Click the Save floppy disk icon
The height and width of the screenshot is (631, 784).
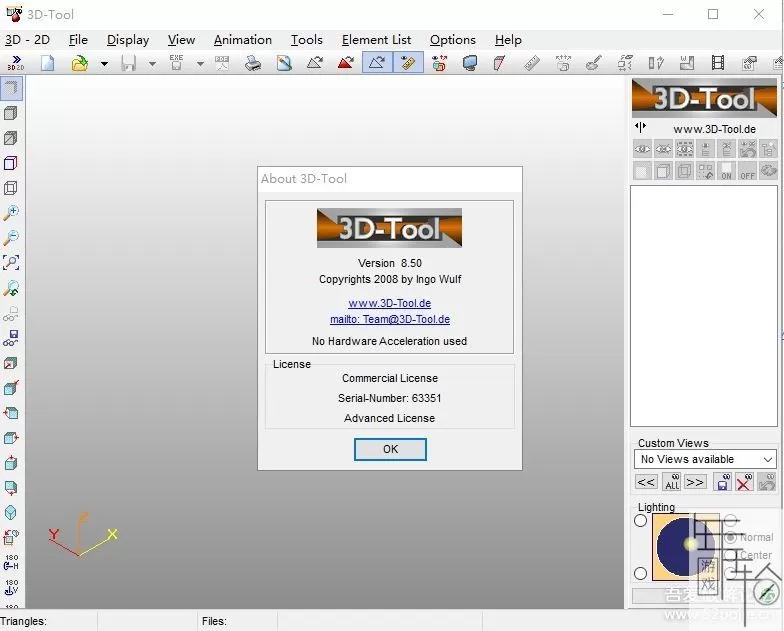tap(128, 63)
